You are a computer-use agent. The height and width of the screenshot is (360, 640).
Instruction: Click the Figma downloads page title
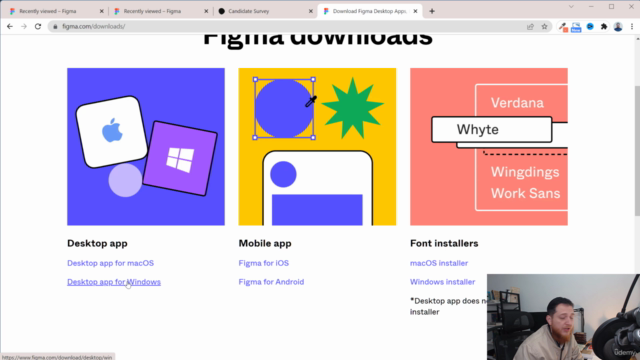tap(318, 40)
